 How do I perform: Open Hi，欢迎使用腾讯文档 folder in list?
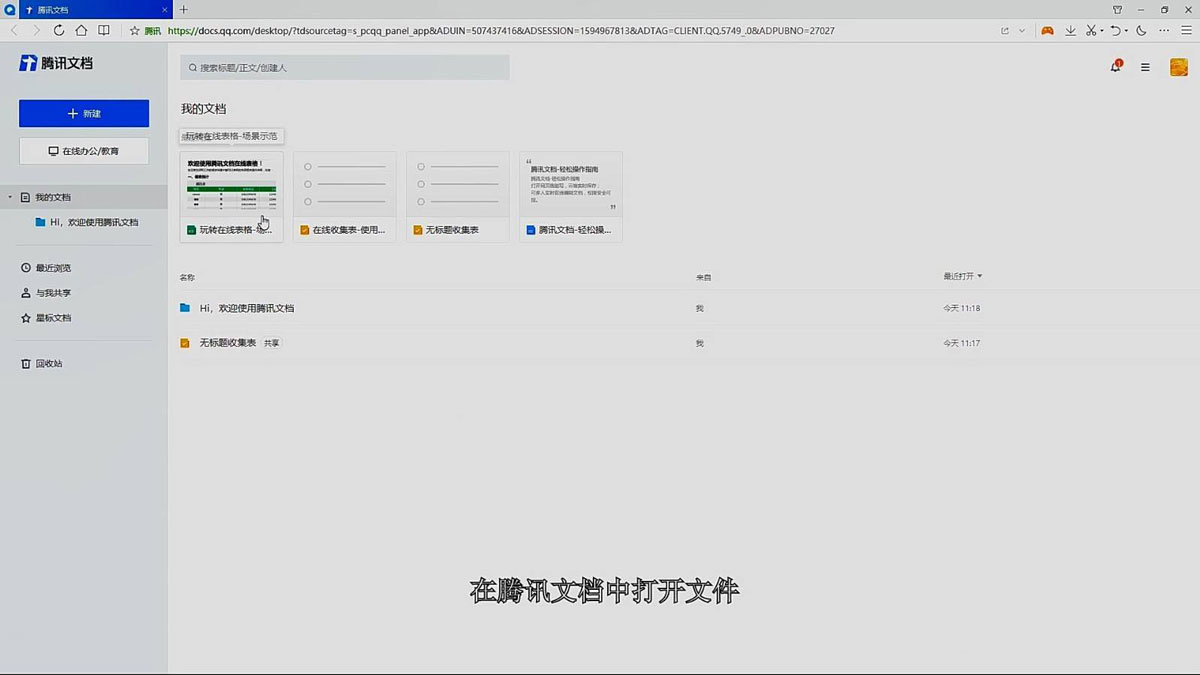(x=247, y=308)
